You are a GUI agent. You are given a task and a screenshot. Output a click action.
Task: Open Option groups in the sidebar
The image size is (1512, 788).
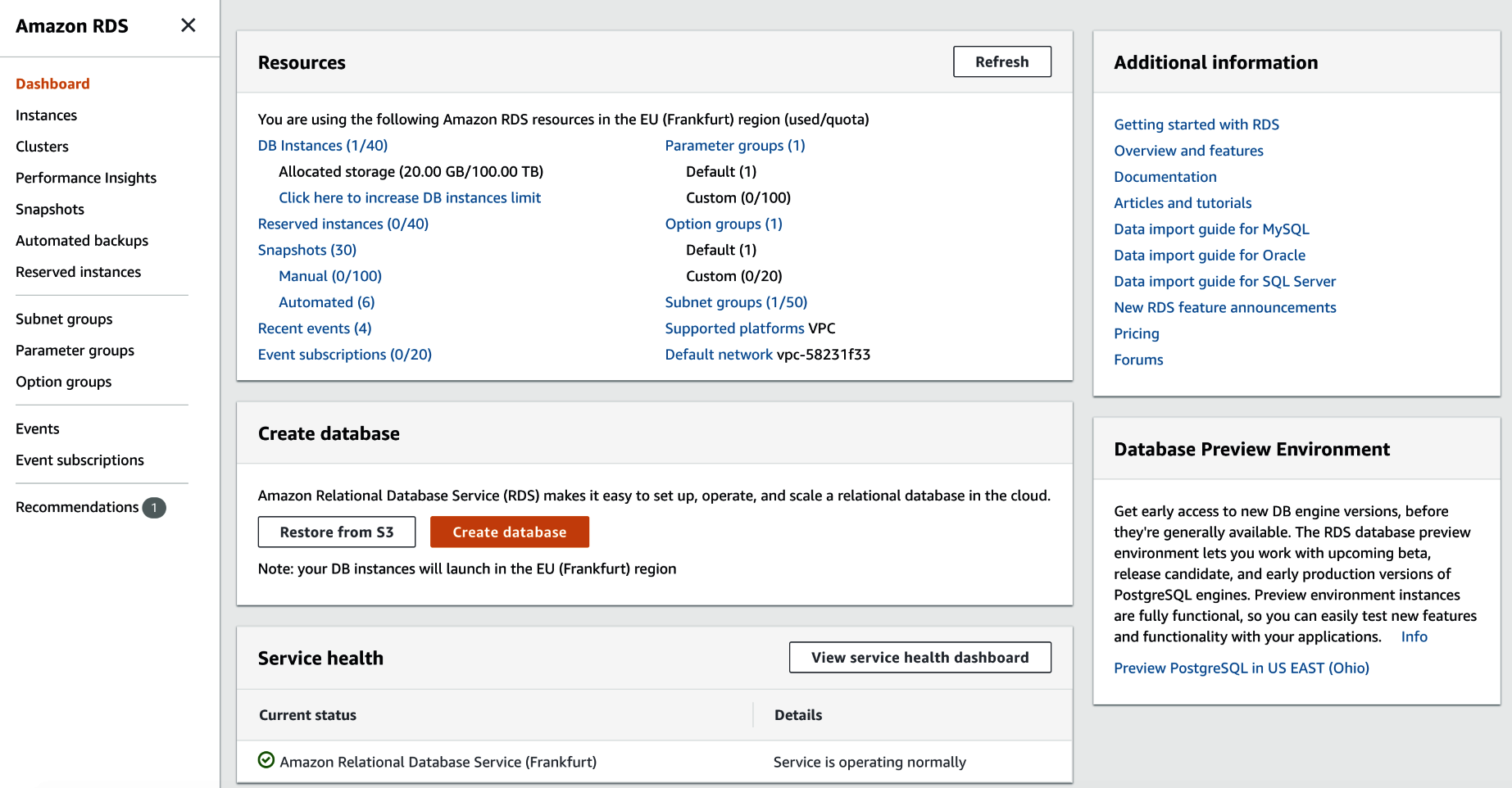[x=63, y=382]
